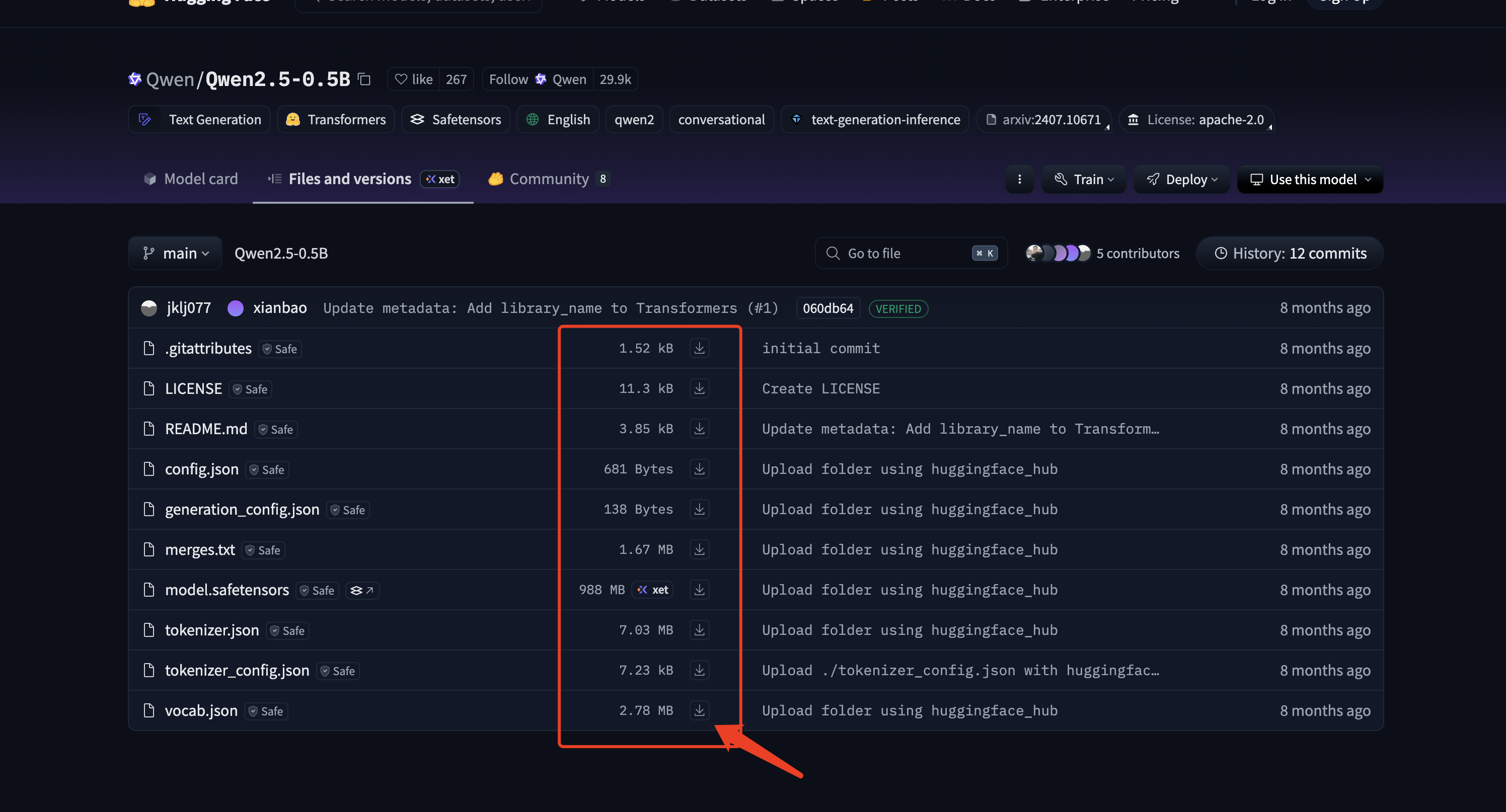Open the Community tab
The image size is (1506, 812).
tap(549, 179)
